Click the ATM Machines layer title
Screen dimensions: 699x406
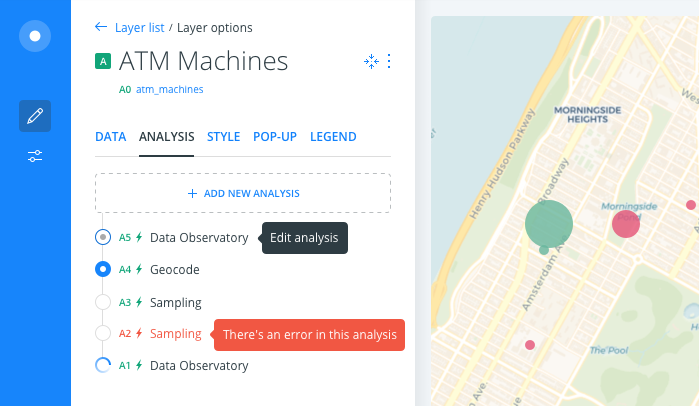tap(203, 61)
